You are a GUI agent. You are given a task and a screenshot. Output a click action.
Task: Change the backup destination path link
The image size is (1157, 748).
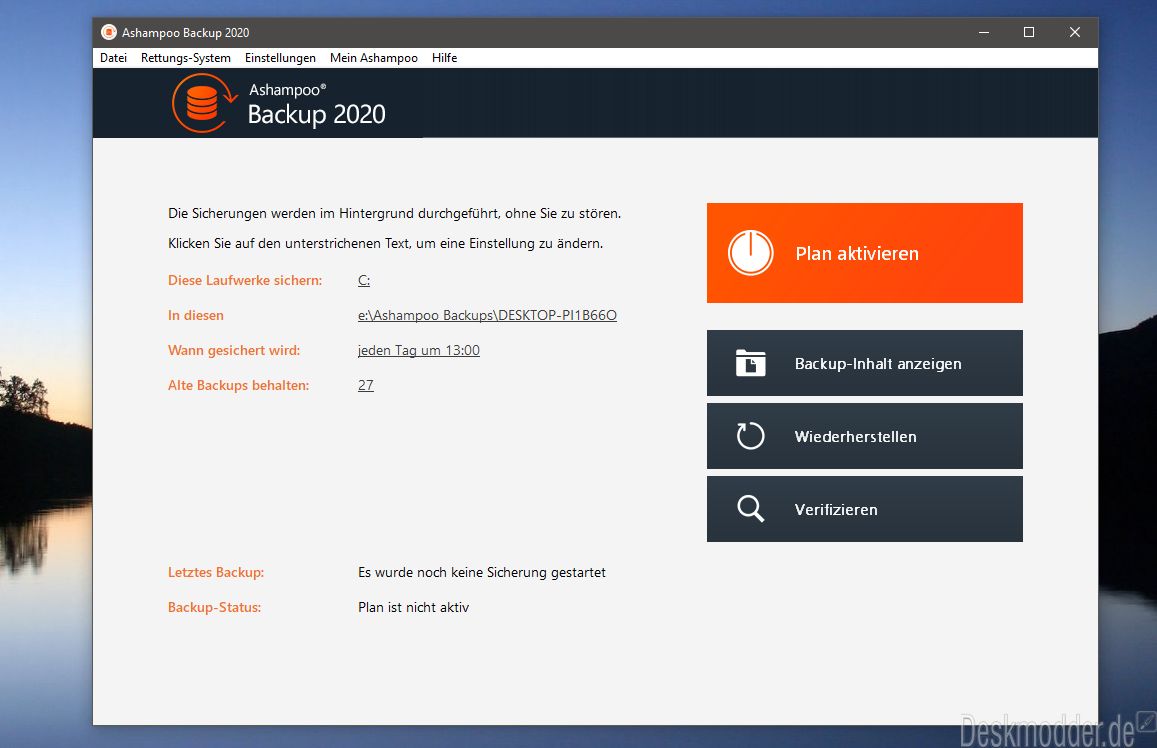click(487, 315)
